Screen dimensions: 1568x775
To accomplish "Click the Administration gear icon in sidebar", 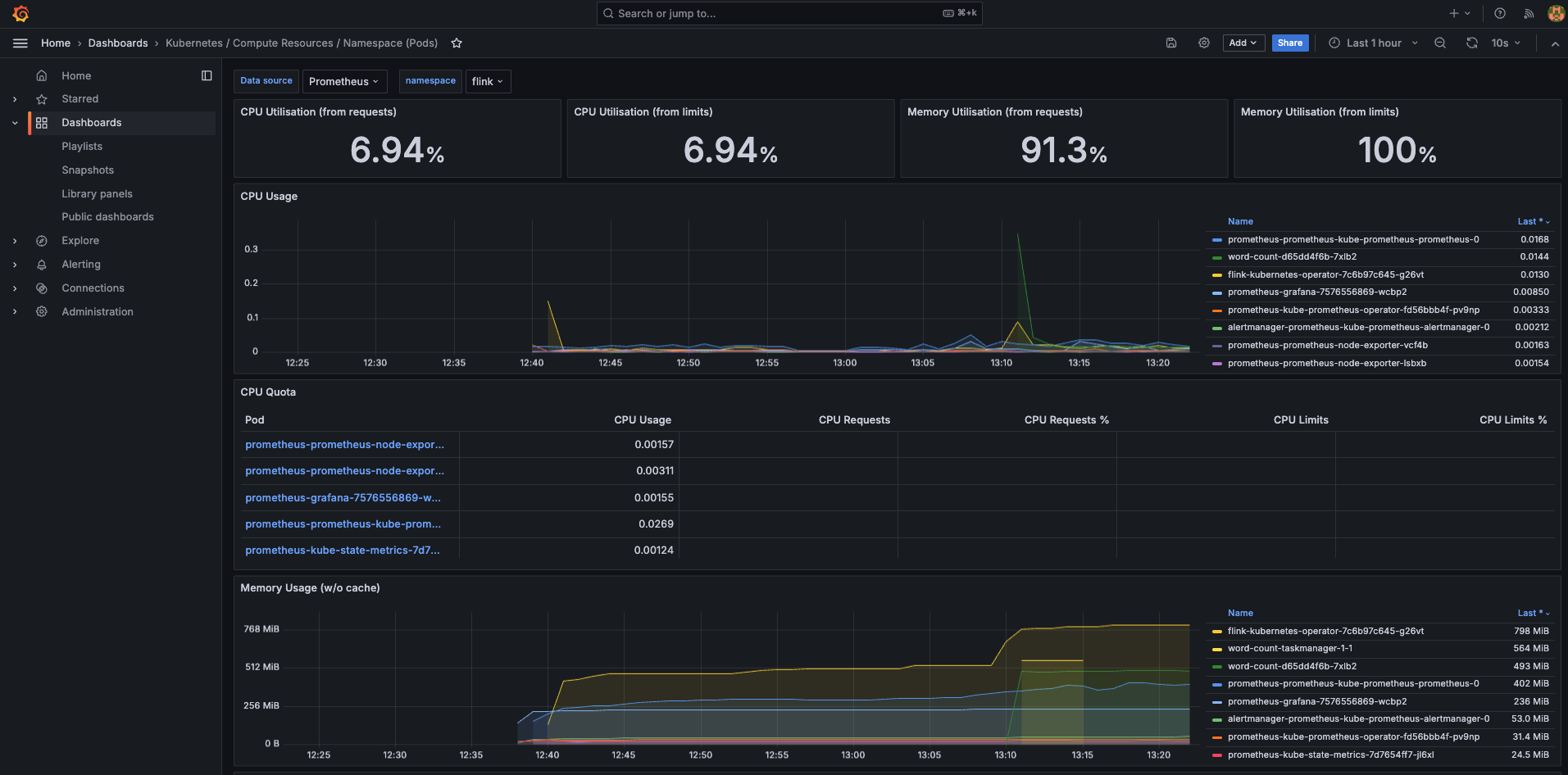I will pos(42,312).
